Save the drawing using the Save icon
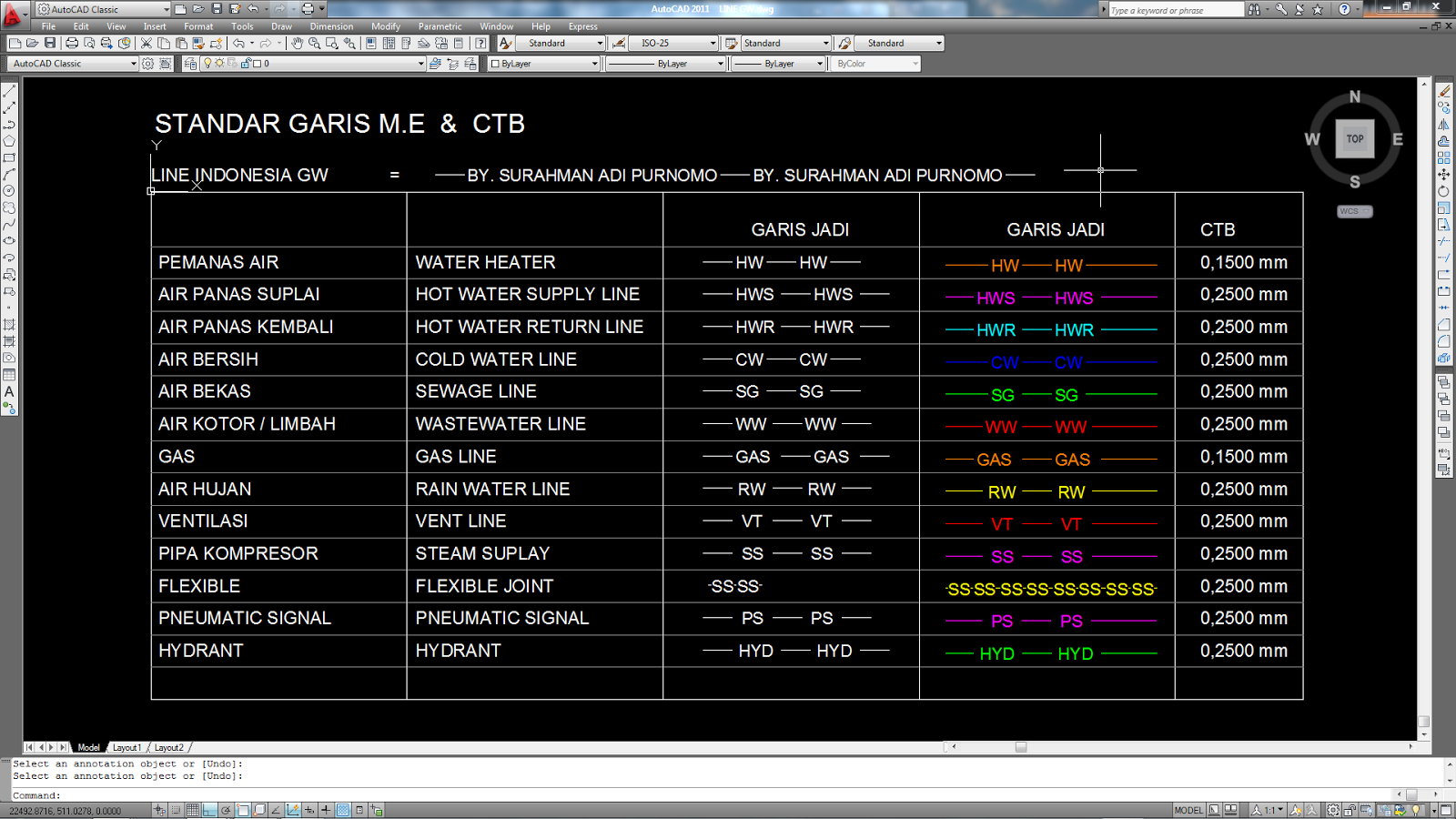This screenshot has width=1456, height=819. pyautogui.click(x=48, y=42)
